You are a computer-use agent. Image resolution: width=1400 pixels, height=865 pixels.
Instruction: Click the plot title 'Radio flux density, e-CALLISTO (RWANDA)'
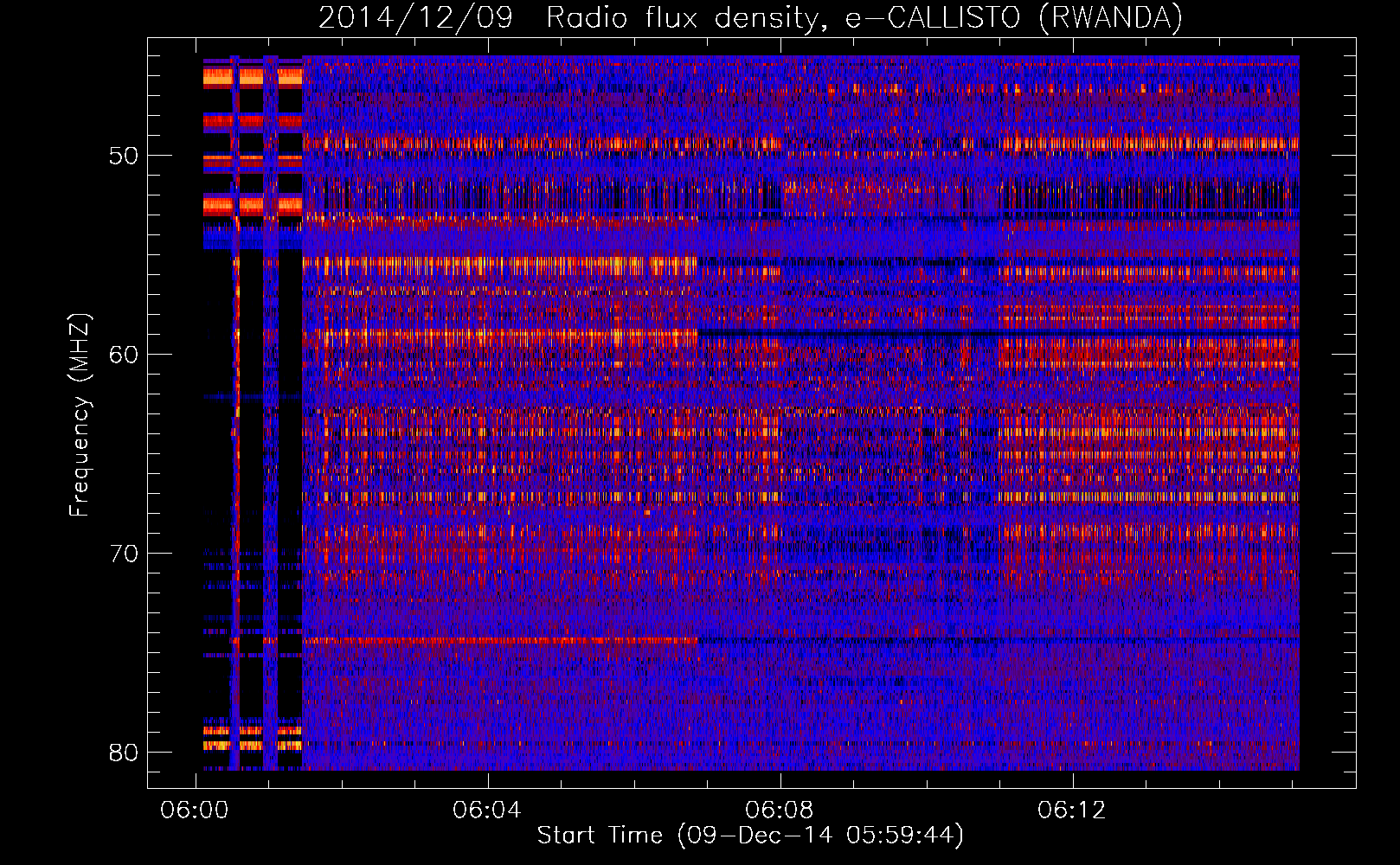(x=864, y=17)
